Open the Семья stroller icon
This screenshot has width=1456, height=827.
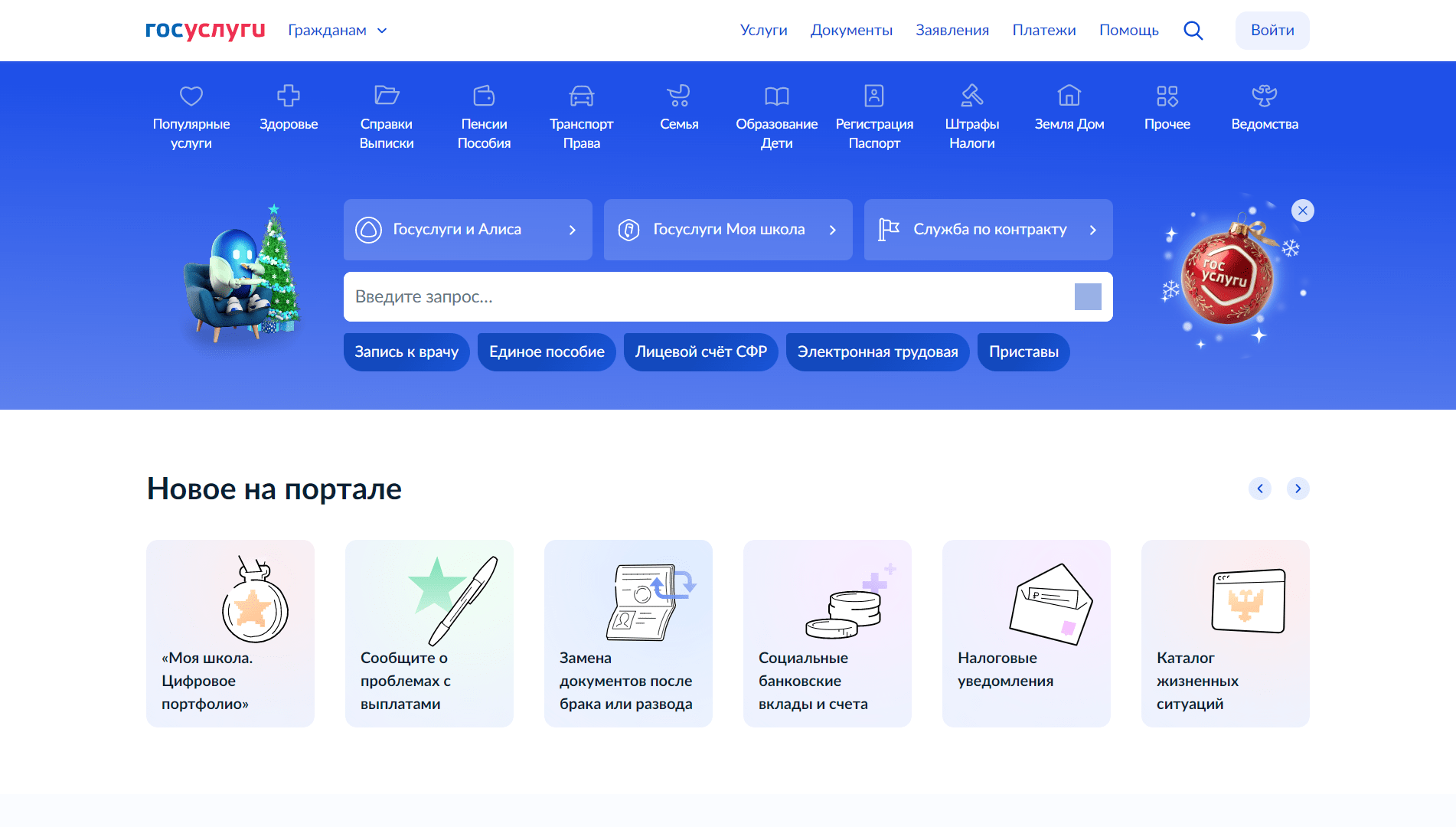[x=678, y=96]
